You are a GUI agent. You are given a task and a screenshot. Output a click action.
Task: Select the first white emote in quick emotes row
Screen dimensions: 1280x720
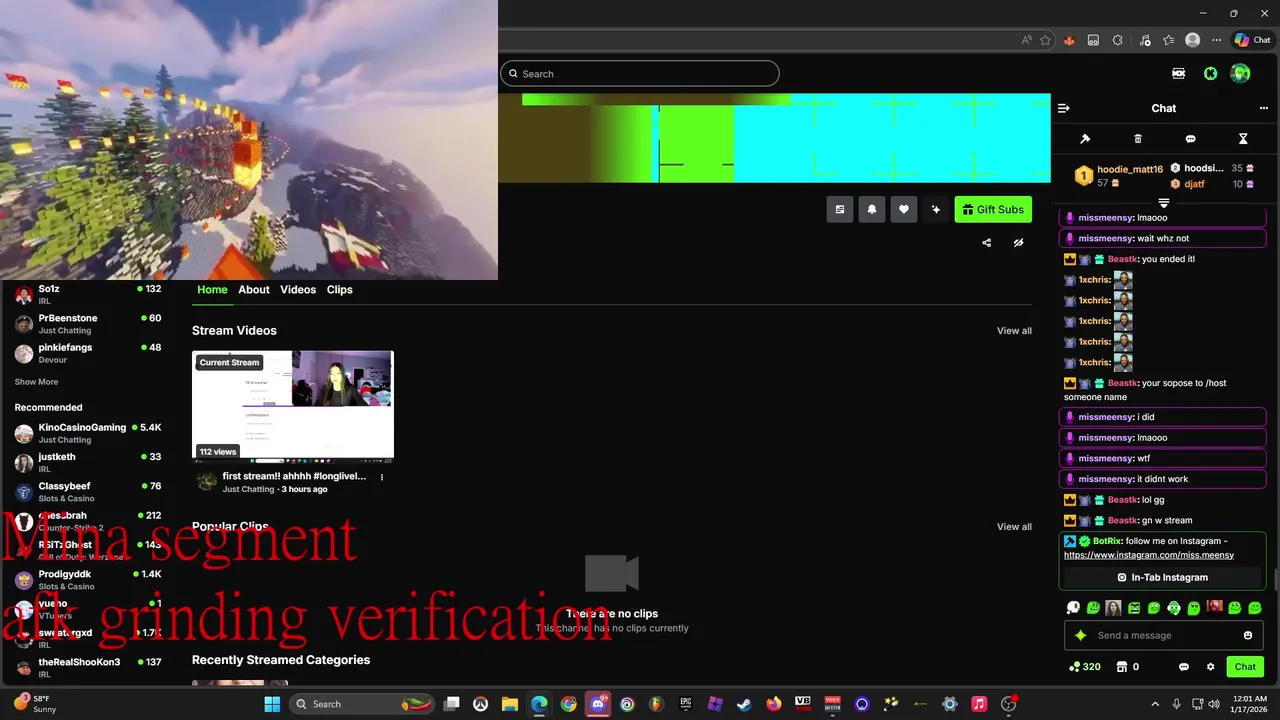[1073, 607]
